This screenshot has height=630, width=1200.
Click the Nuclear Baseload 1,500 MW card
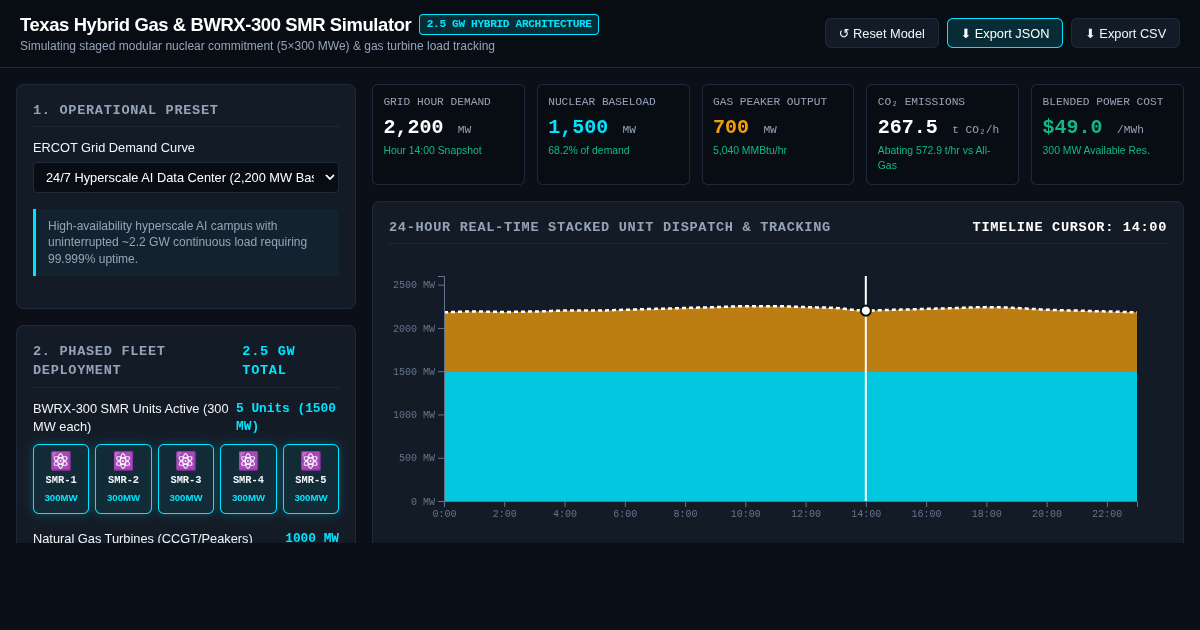pos(613,134)
